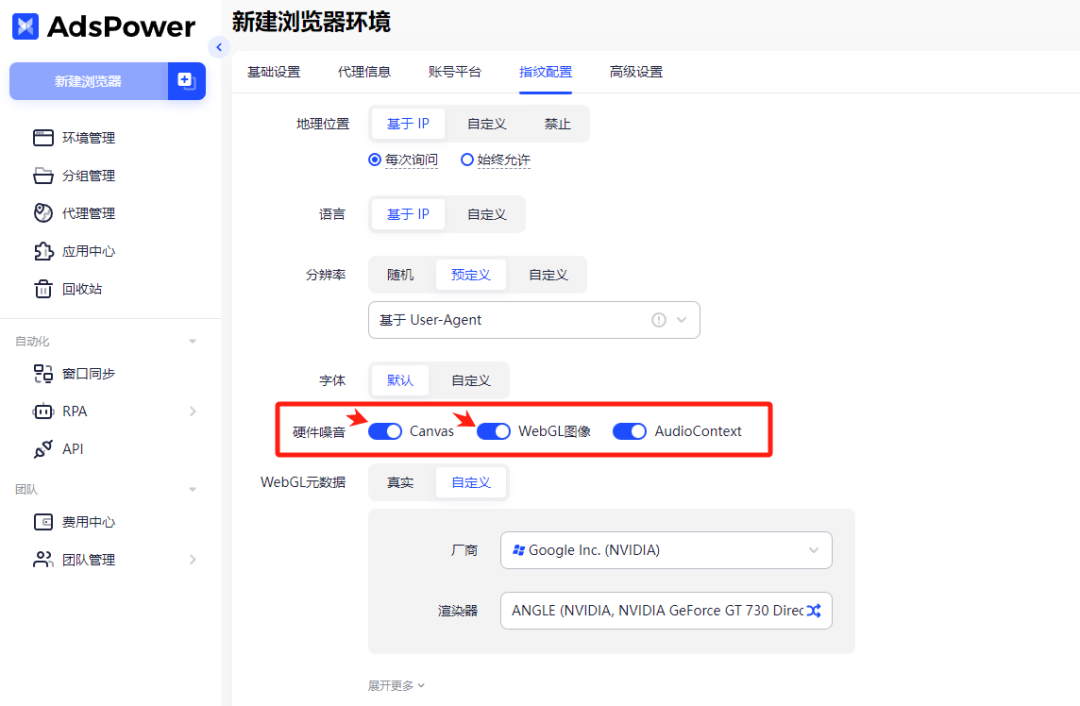This screenshot has height=706, width=1080.
Task: Click the Google icon in 厂商 field
Action: click(x=519, y=550)
